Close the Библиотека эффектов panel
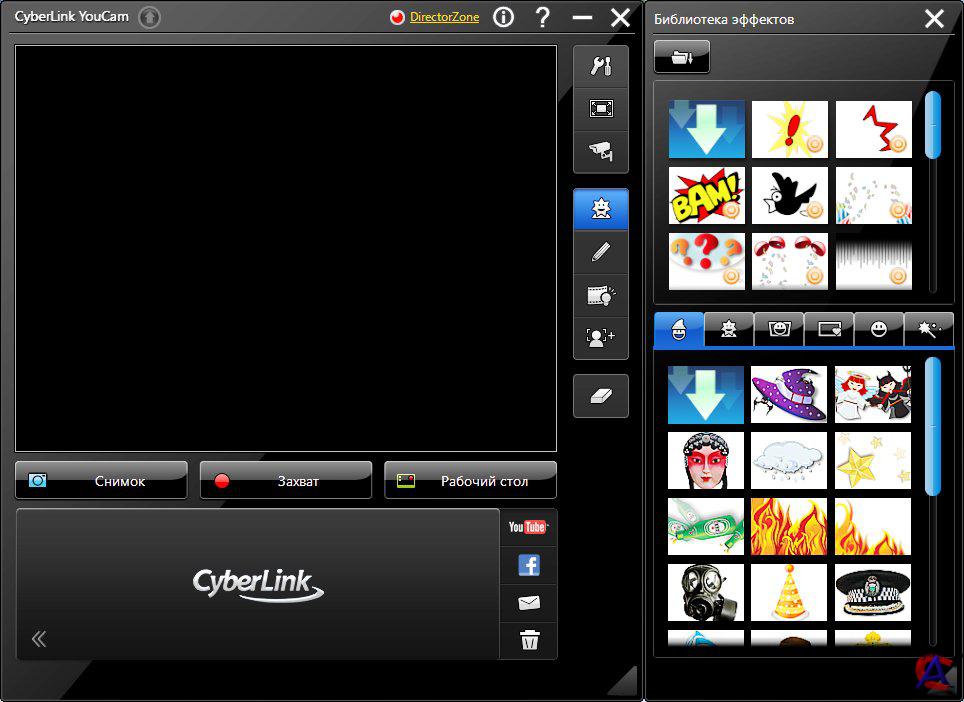 tap(934, 18)
